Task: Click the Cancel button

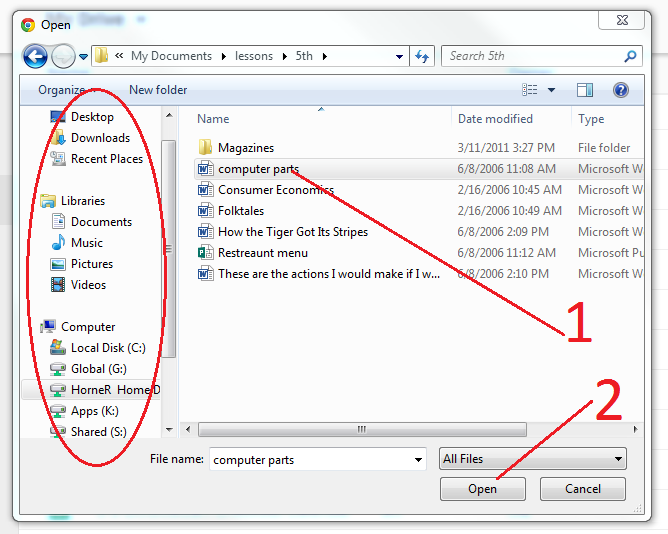Action: pyautogui.click(x=583, y=489)
